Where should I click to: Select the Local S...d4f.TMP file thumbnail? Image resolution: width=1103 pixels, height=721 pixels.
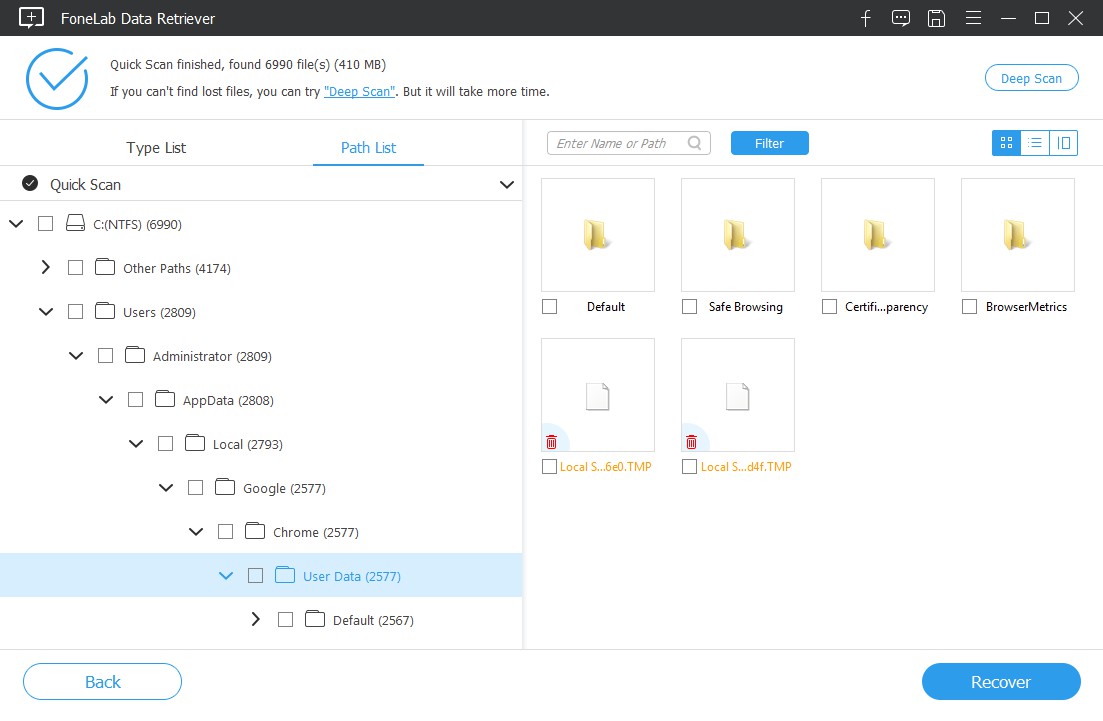738,395
